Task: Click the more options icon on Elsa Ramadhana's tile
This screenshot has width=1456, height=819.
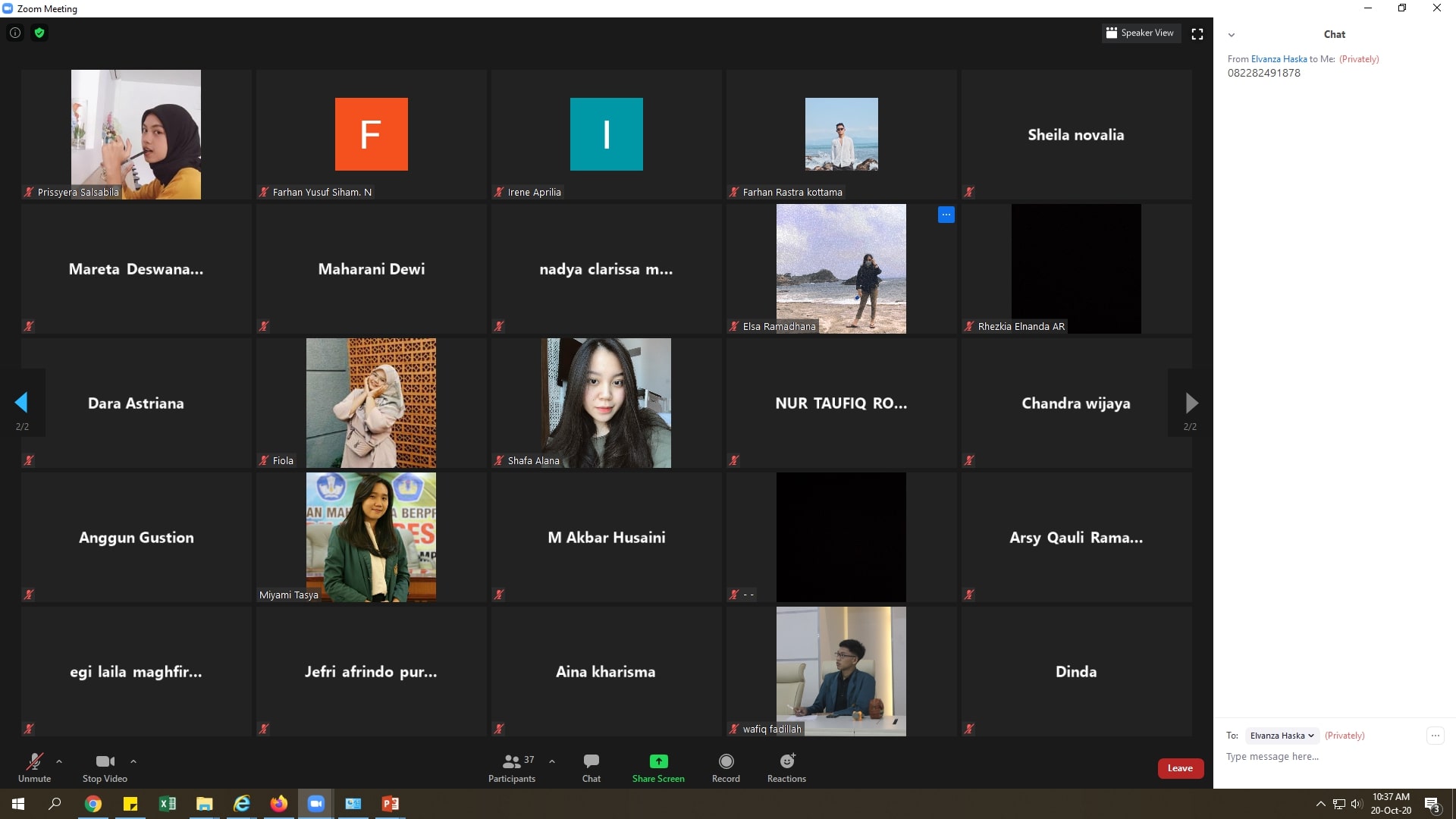Action: [x=946, y=215]
